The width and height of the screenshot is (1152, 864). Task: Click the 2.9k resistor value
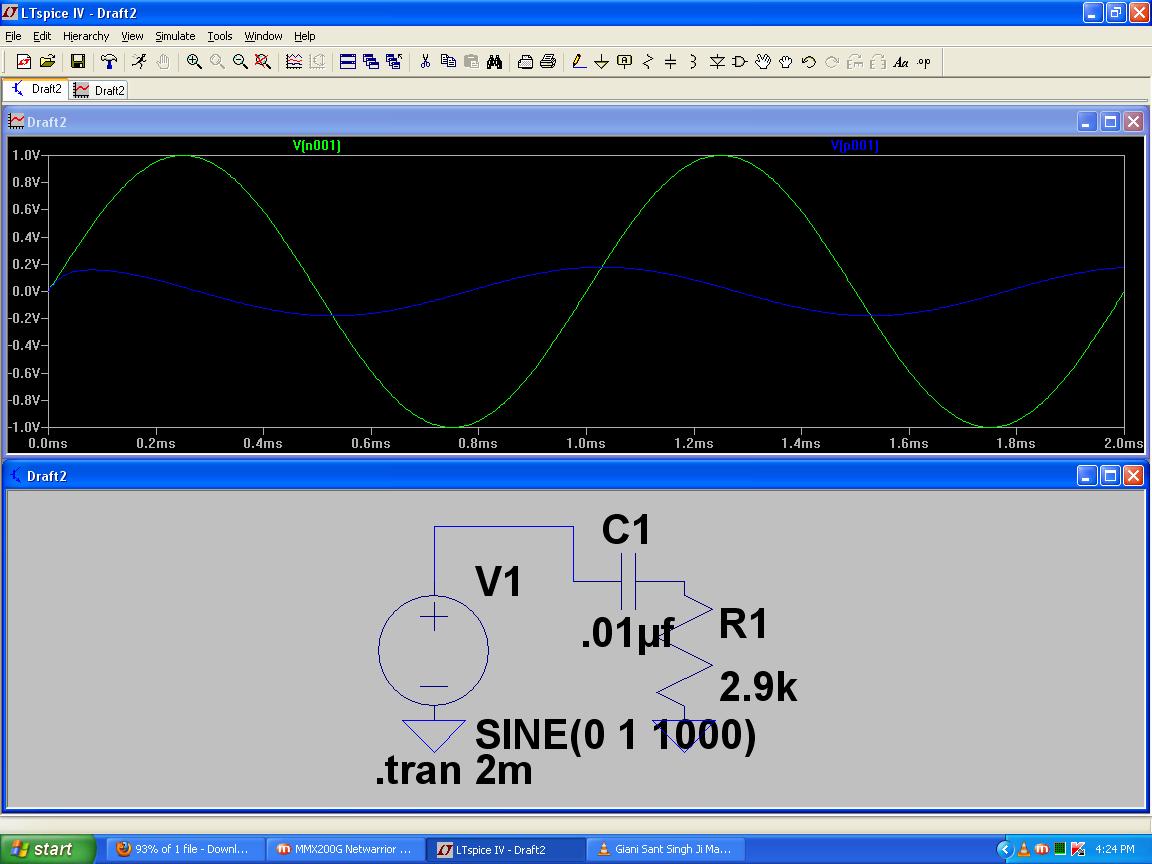[758, 687]
